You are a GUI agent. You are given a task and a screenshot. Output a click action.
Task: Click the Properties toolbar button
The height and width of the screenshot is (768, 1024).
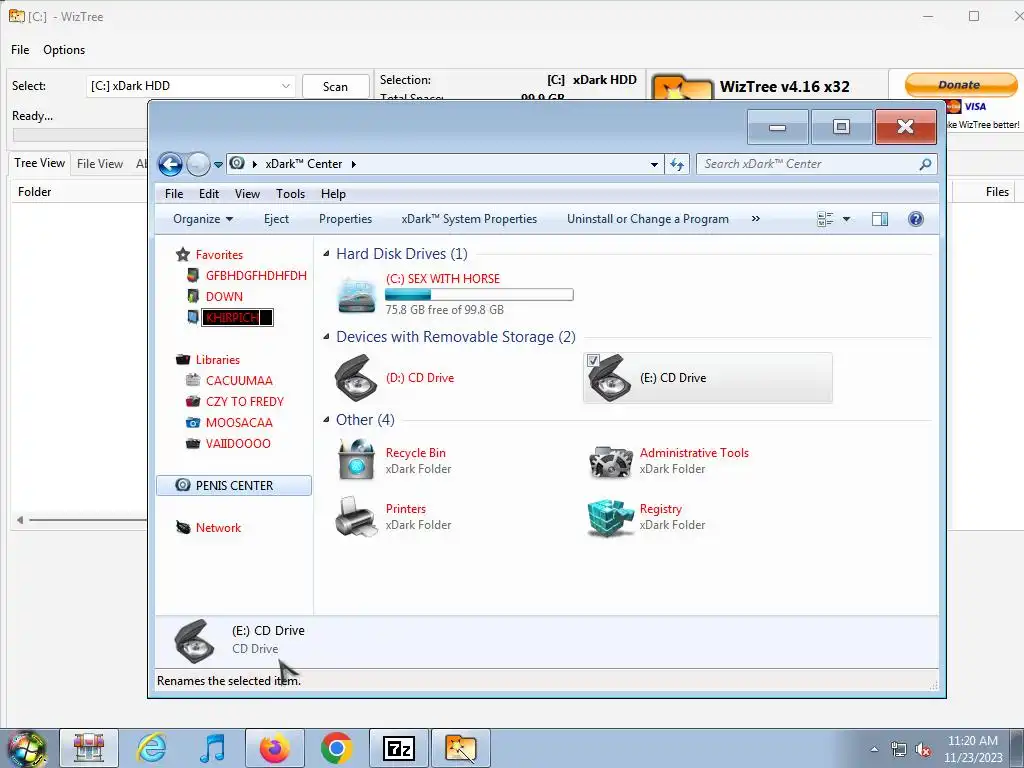[345, 219]
